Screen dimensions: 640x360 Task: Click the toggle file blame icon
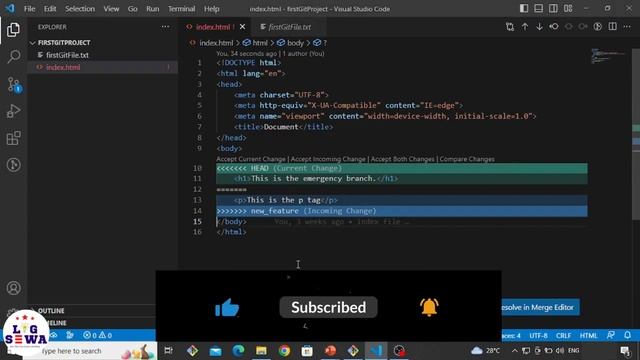tap(598, 27)
